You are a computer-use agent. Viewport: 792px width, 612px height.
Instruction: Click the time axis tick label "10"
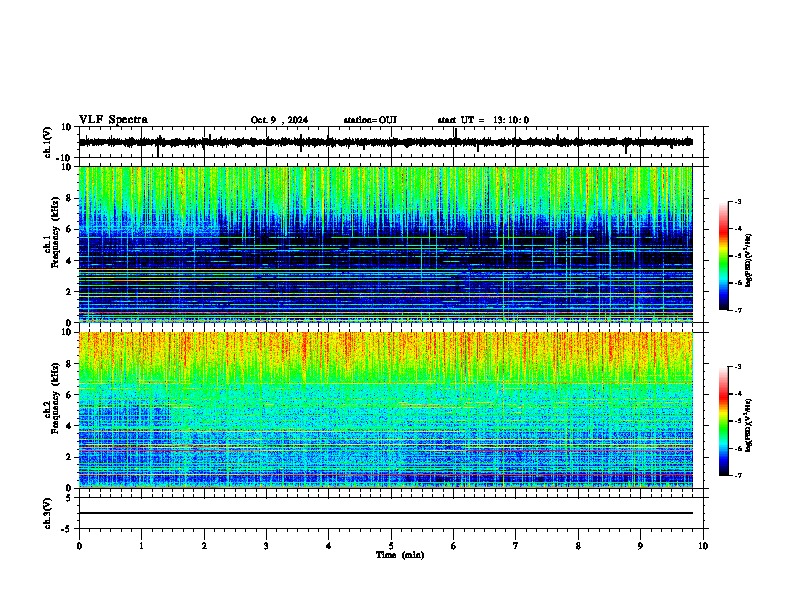pos(703,546)
